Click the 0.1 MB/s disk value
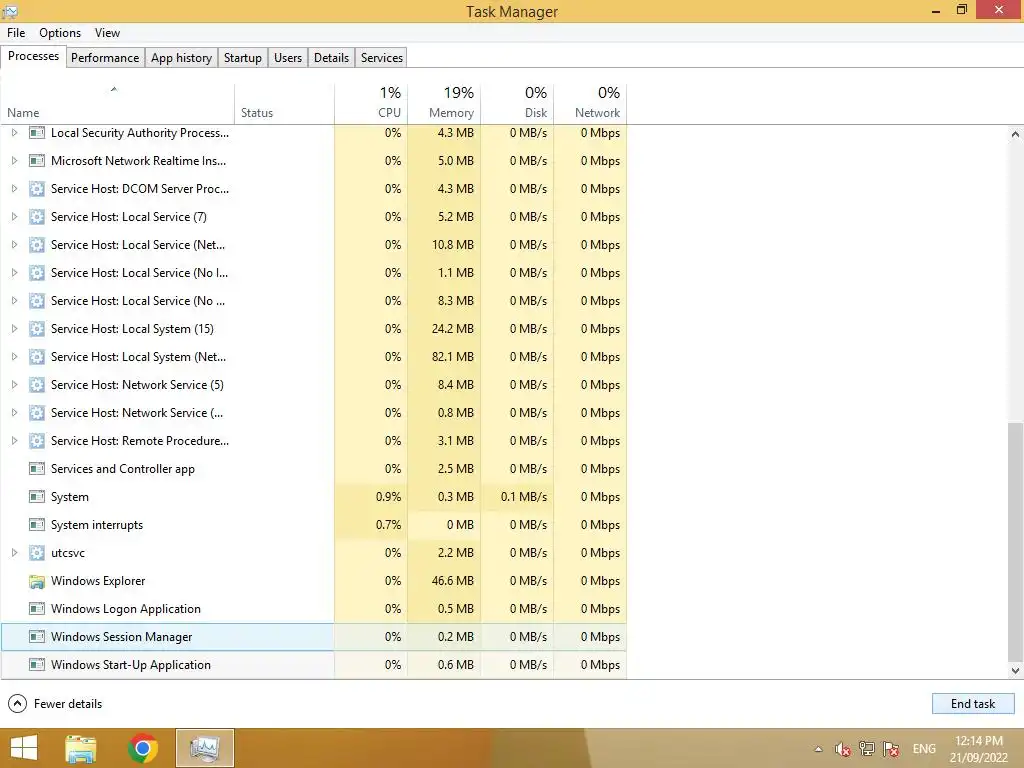 tap(524, 497)
